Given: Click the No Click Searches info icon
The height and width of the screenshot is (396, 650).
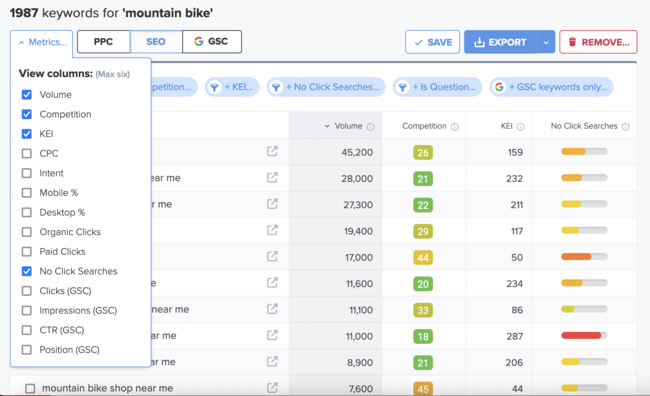Looking at the screenshot, I should point(626,127).
